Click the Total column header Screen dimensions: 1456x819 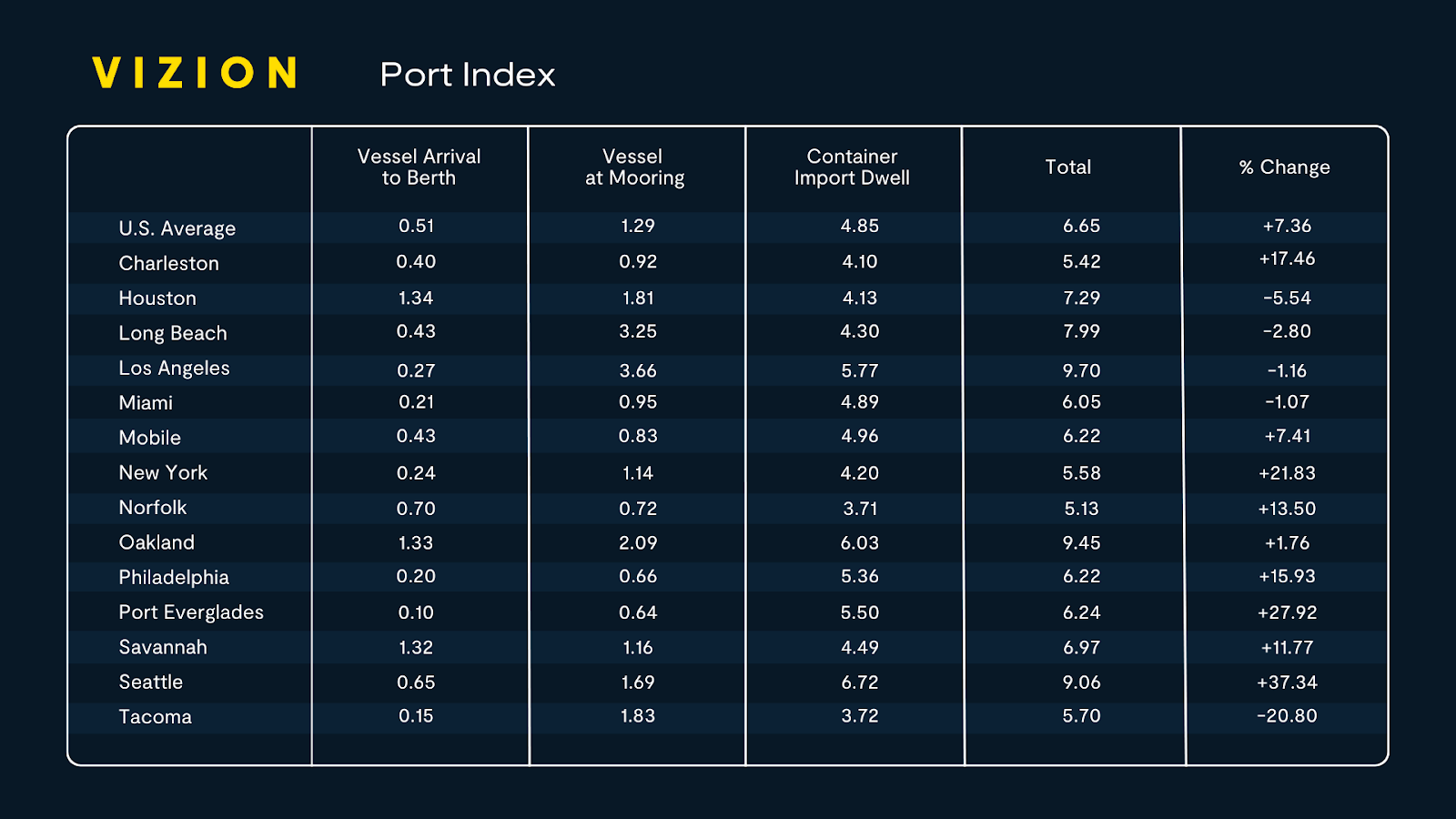tap(1067, 167)
